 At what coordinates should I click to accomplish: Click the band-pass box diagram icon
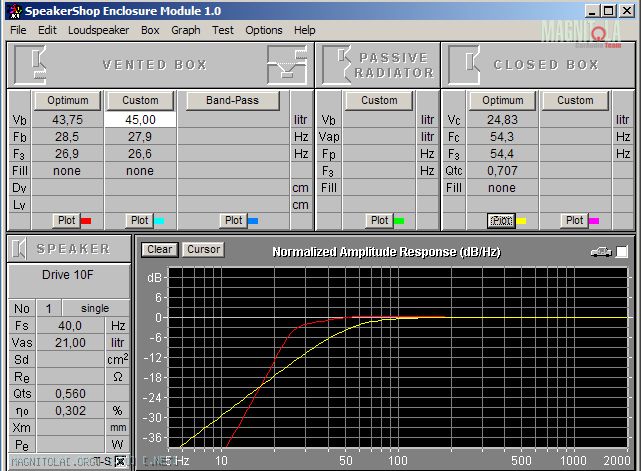pos(285,65)
